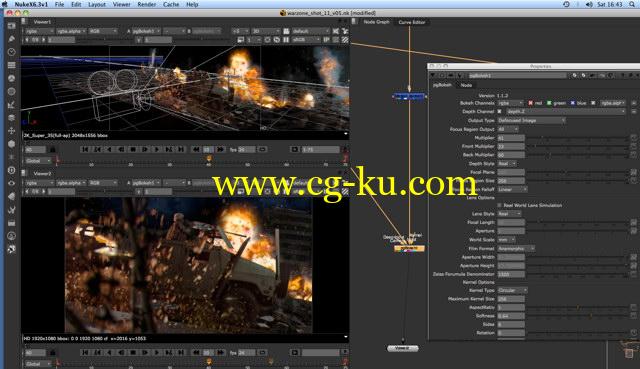The width and height of the screenshot is (640, 369).
Task: Enable Real World Lens Simulation checkbox
Action: (x=499, y=205)
